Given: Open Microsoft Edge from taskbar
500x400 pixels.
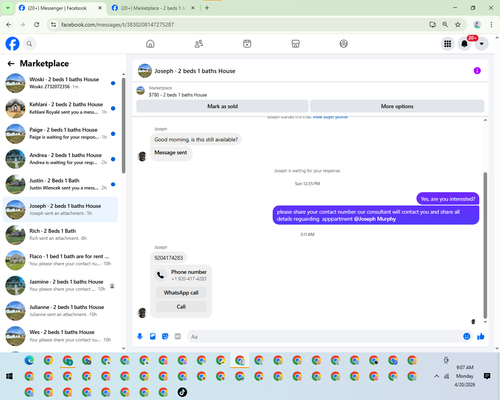Looking at the screenshot, I should click(29, 360).
